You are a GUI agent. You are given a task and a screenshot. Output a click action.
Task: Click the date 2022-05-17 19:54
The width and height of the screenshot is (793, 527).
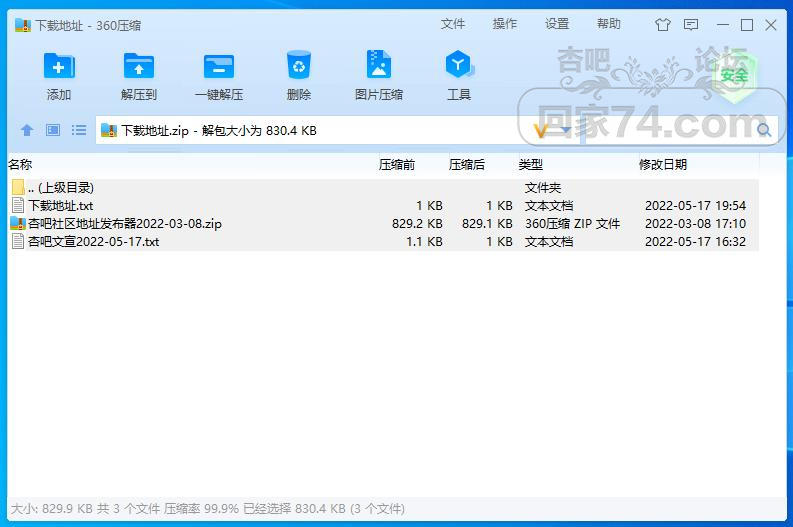(x=695, y=206)
